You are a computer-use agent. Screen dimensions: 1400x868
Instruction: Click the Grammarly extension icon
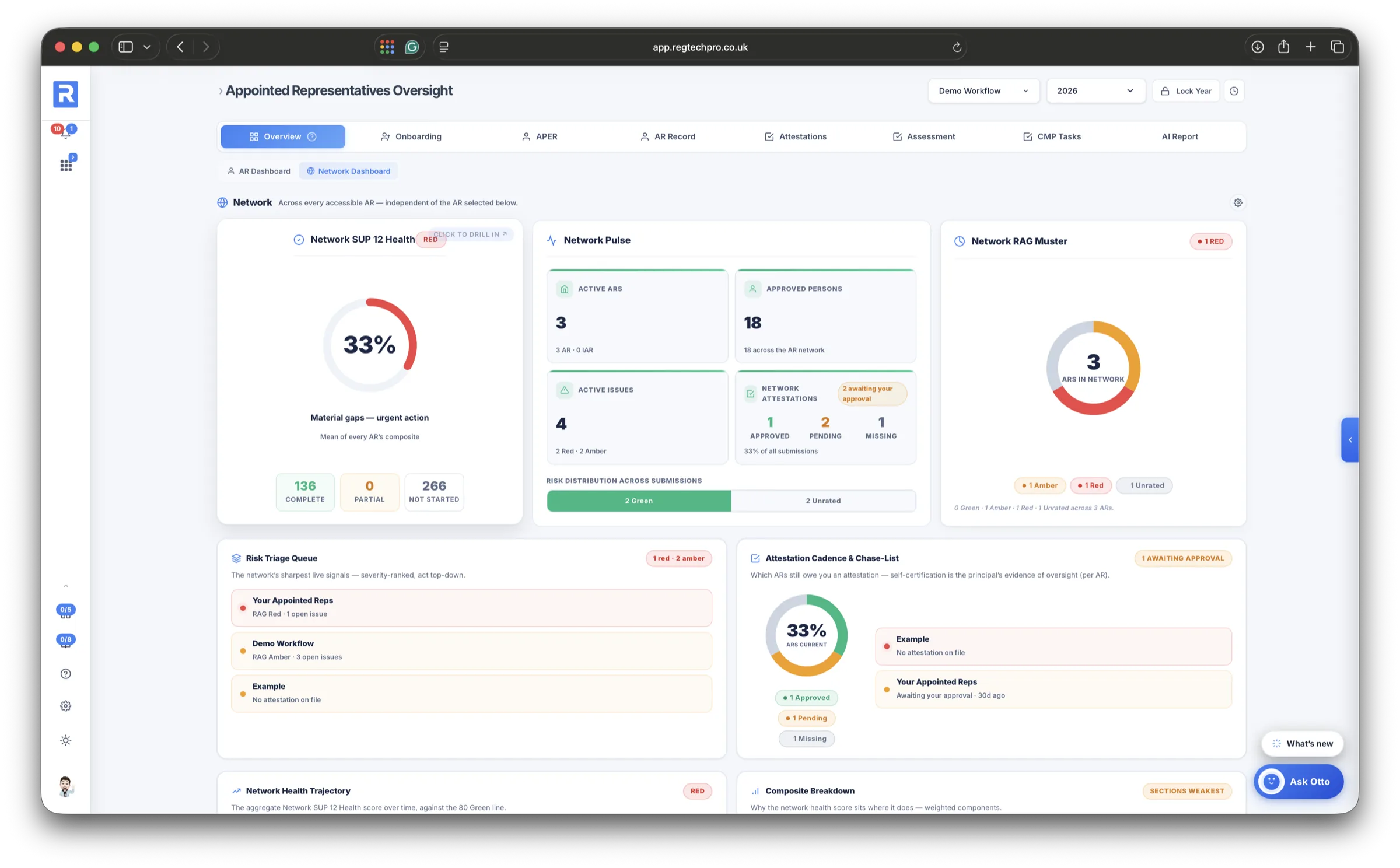pyautogui.click(x=412, y=47)
